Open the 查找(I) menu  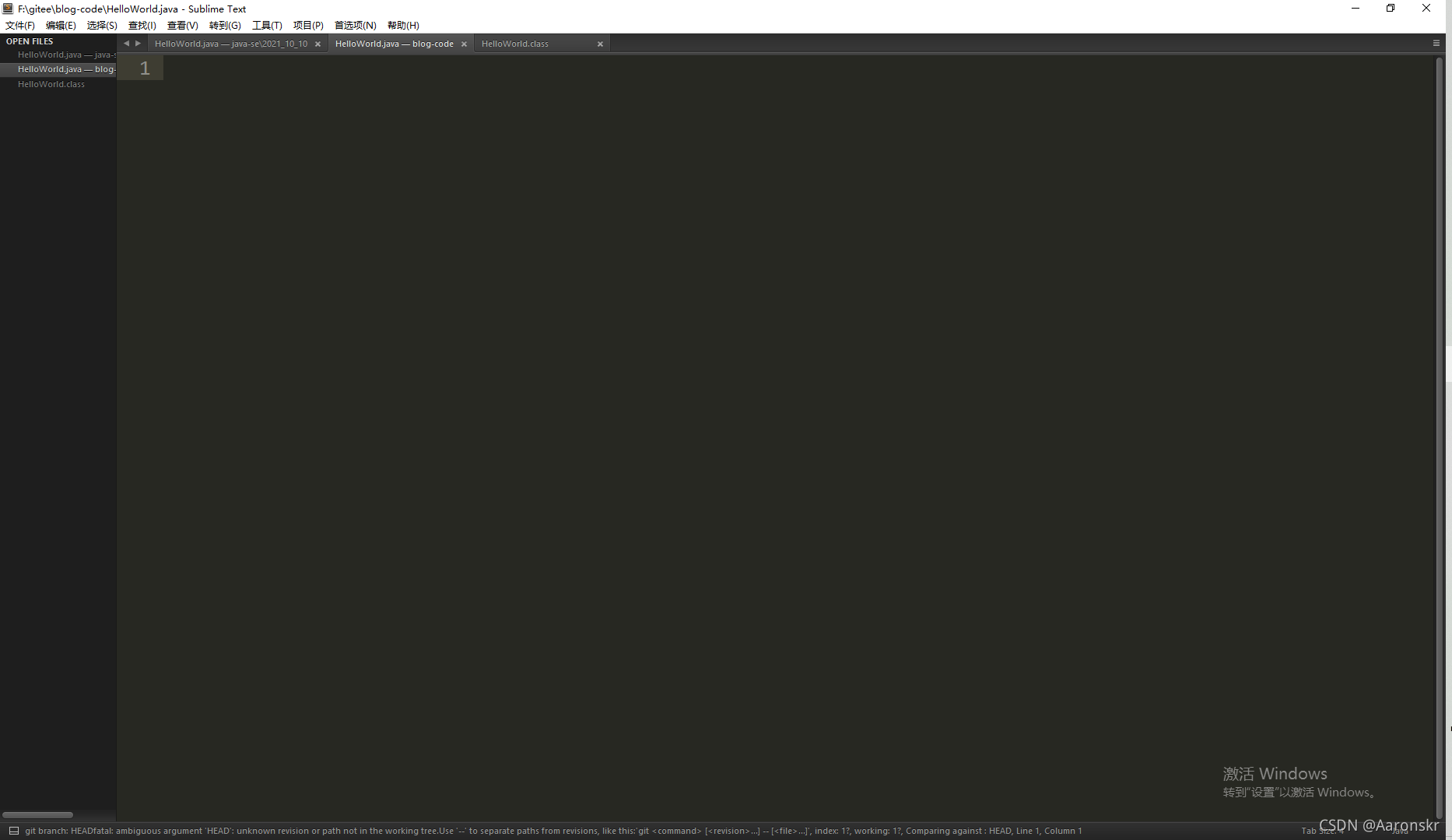[x=142, y=25]
